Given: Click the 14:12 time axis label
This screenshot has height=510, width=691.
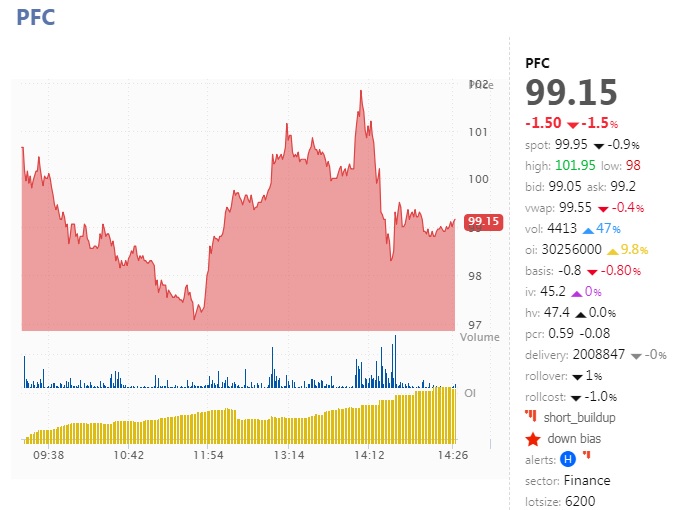Looking at the screenshot, I should coord(369,455).
